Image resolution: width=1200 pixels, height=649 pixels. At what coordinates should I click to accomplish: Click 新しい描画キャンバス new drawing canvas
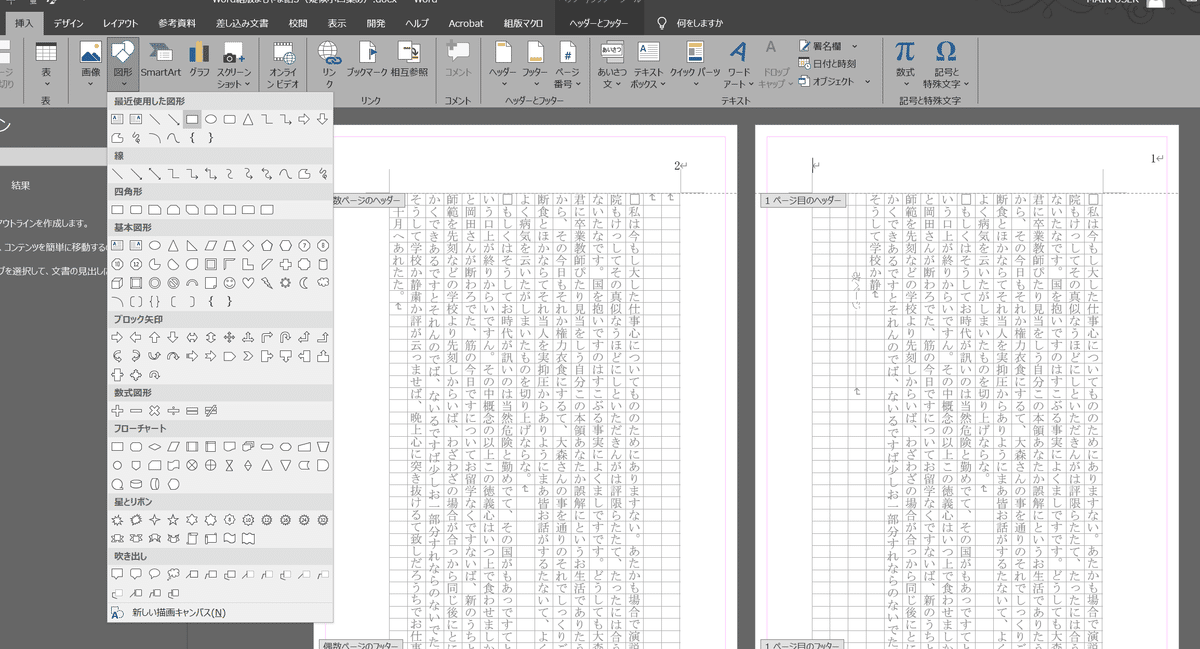pos(178,612)
